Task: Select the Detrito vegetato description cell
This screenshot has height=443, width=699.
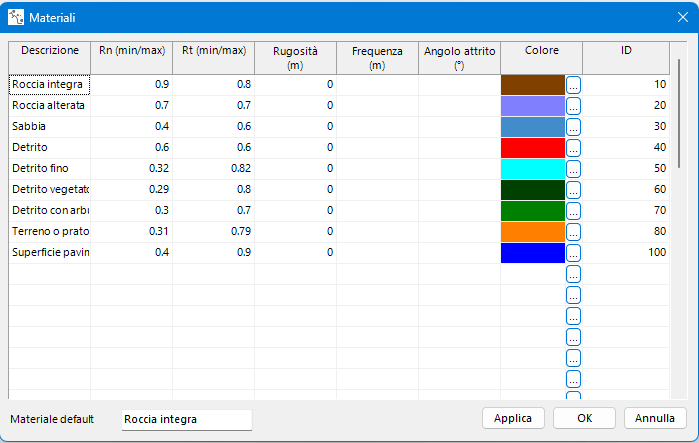Action: coord(49,189)
